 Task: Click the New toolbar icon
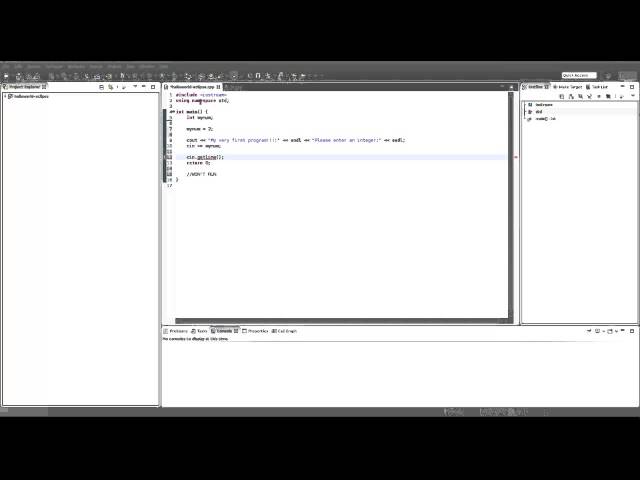coord(6,76)
